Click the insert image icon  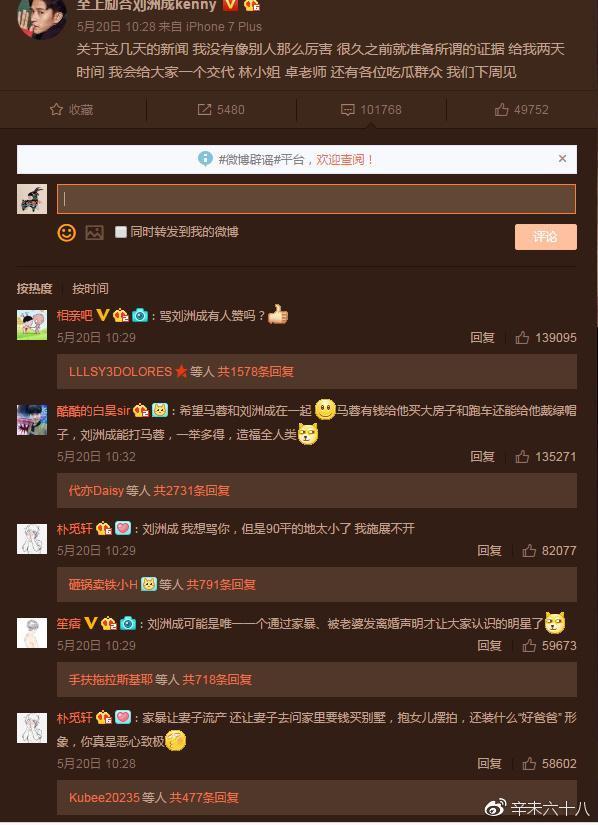(95, 232)
